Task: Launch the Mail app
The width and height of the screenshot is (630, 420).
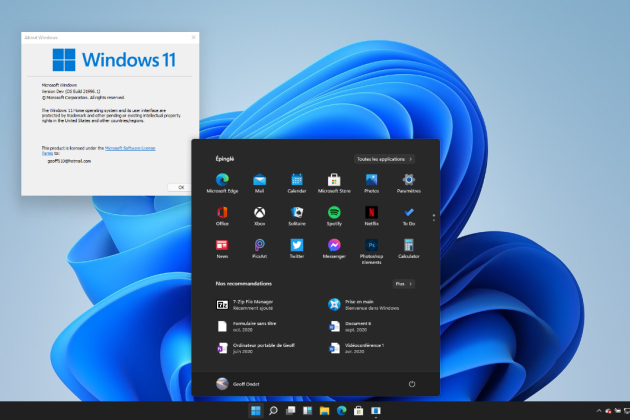Action: pos(260,183)
